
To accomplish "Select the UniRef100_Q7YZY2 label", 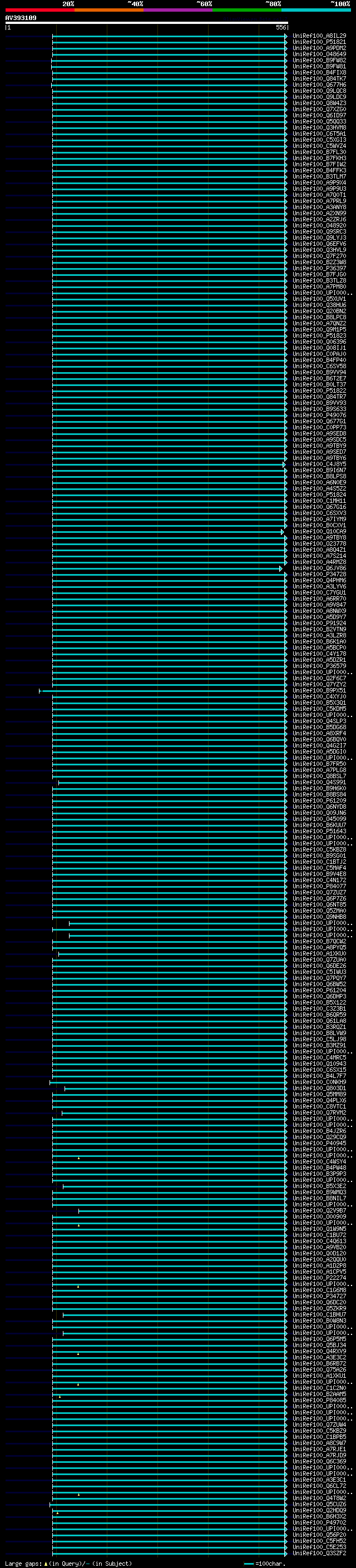I will coord(319,684).
